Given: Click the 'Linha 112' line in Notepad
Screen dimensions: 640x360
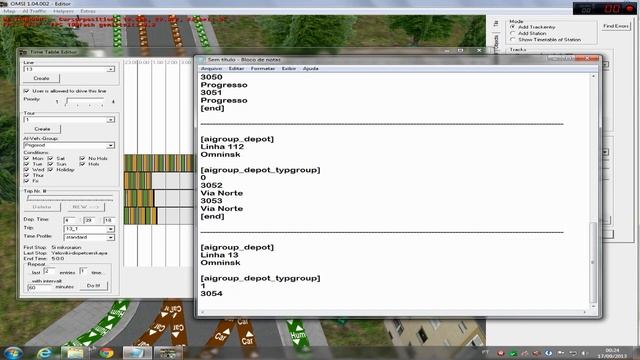Looking at the screenshot, I should (x=222, y=147).
